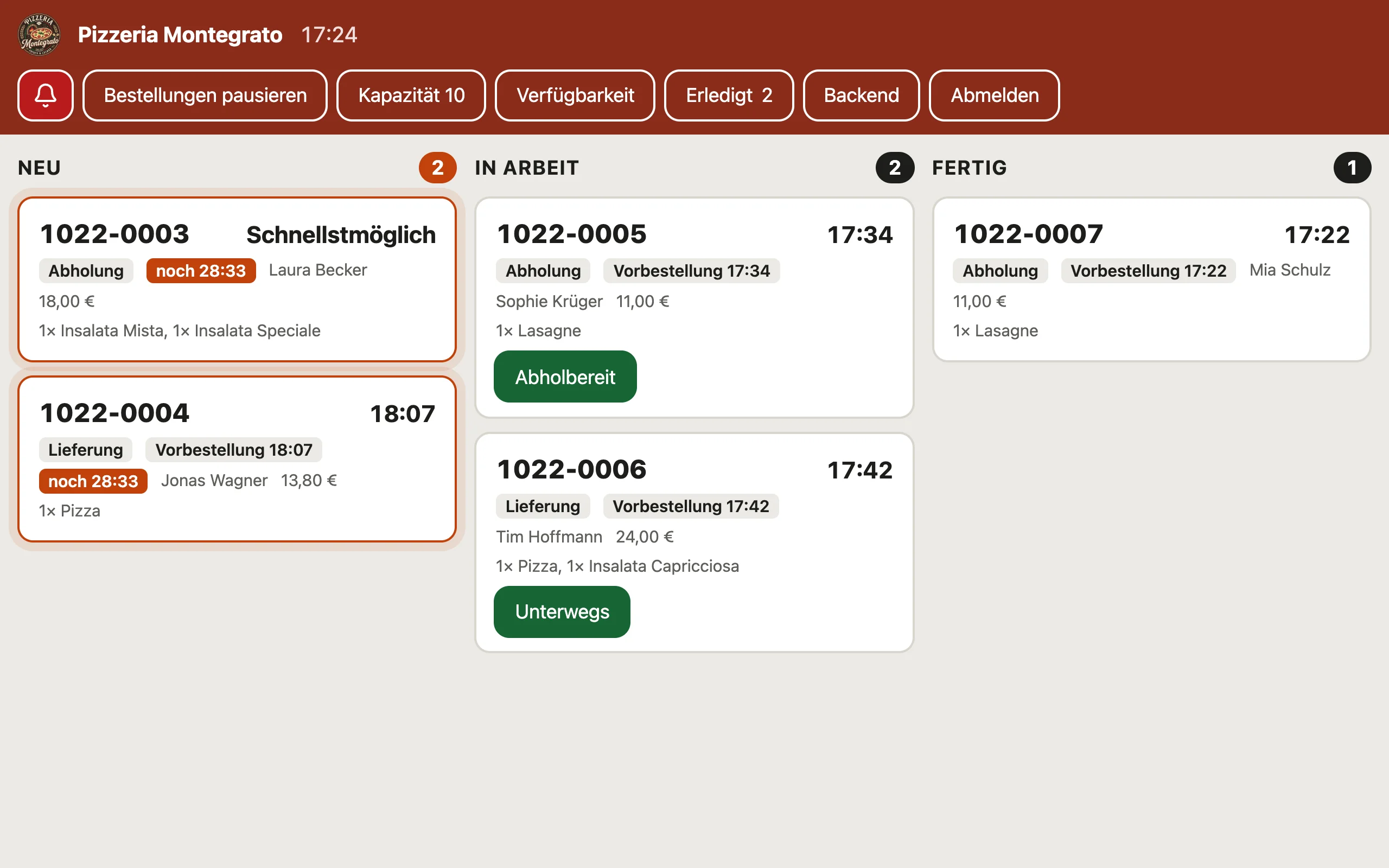
Task: Click the 24,00 € order total
Action: click(645, 537)
